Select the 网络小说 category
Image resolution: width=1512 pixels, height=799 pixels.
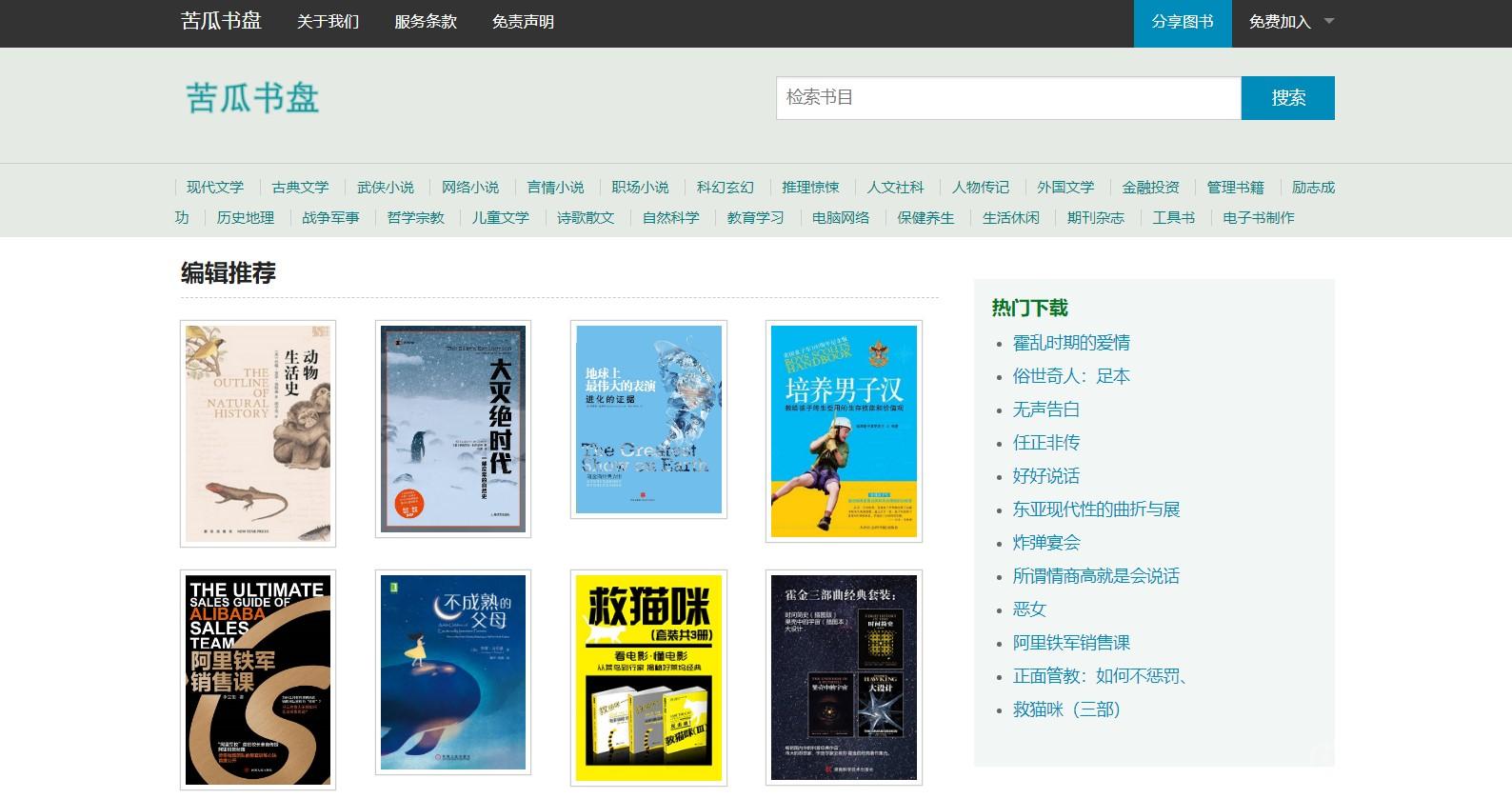470,188
